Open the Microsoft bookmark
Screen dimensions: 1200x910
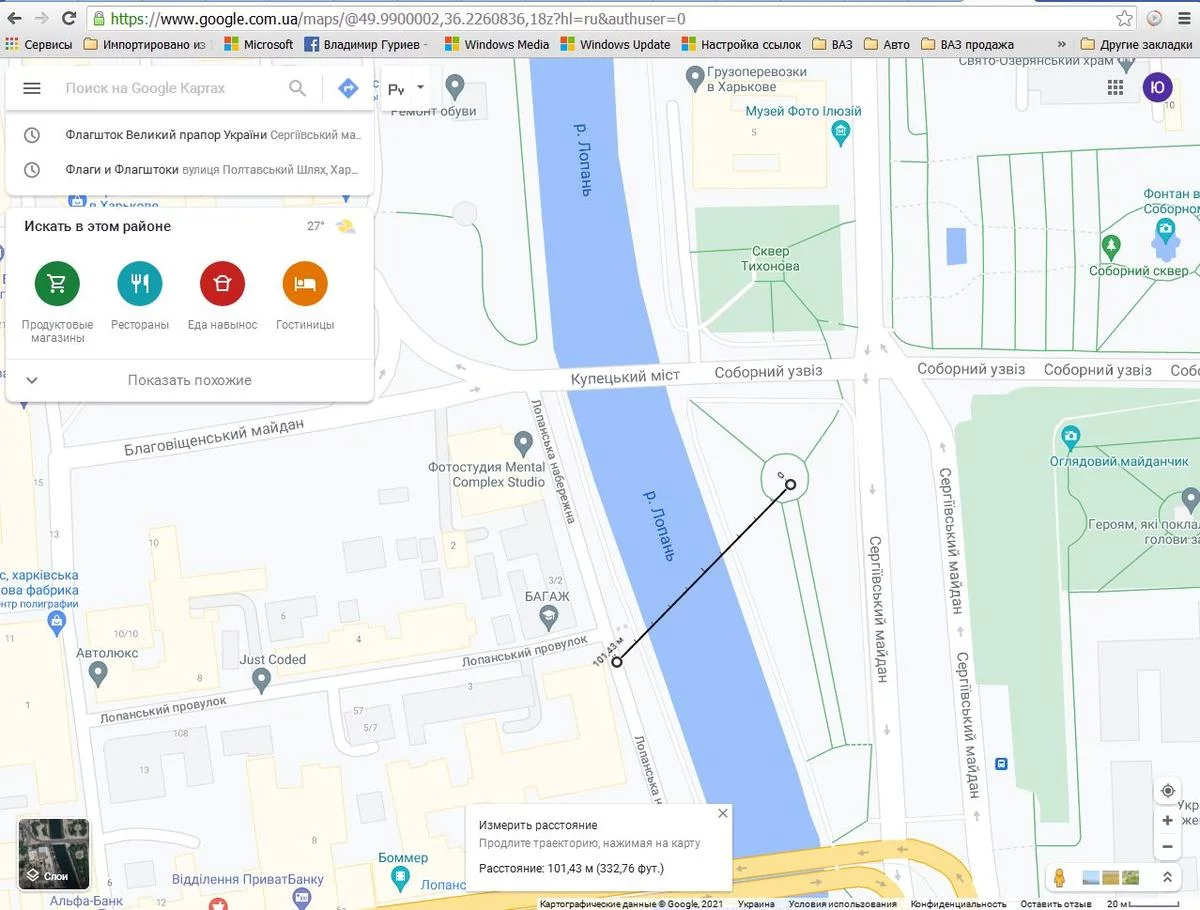point(259,44)
